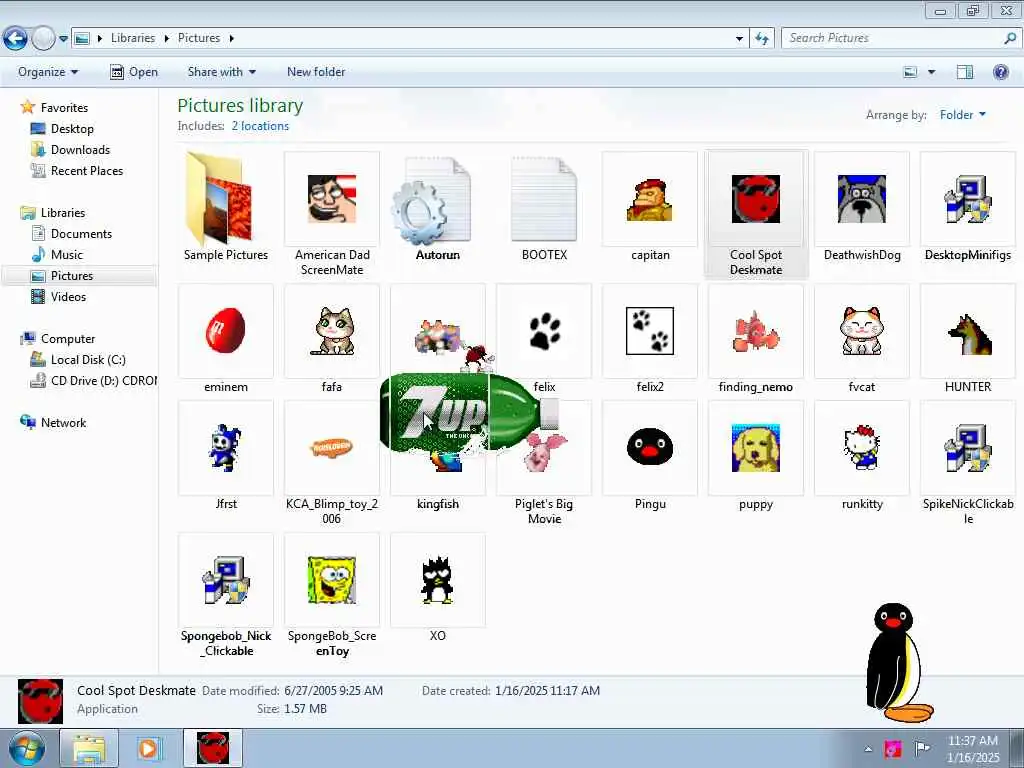This screenshot has width=1024, height=768.
Task: Click the Pingu penguin desktop mascot
Action: click(898, 662)
